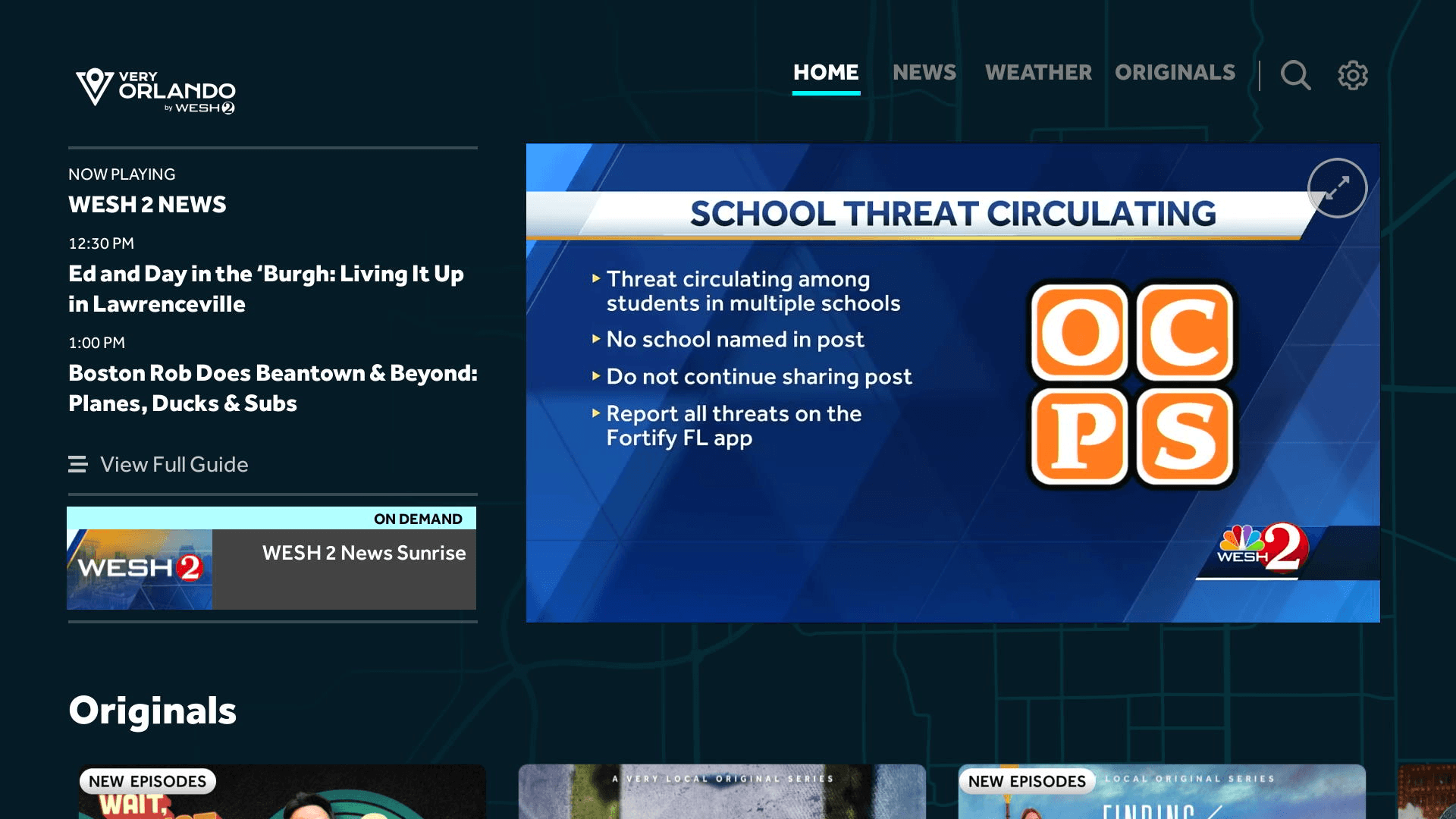Select the 12:30 PM Ed and Day program
1456x819 pixels.
point(265,288)
